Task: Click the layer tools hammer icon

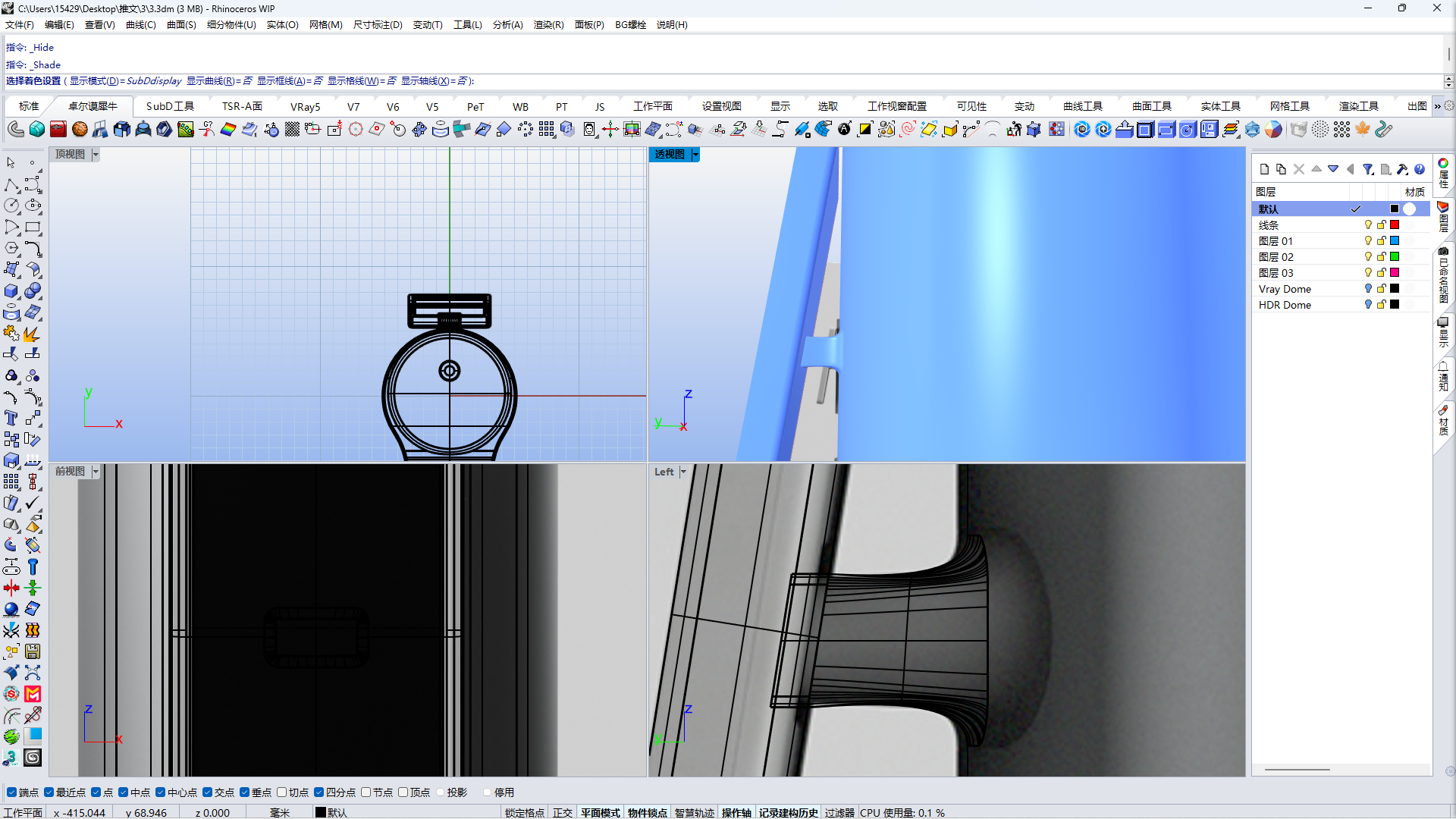Action: tap(1402, 169)
